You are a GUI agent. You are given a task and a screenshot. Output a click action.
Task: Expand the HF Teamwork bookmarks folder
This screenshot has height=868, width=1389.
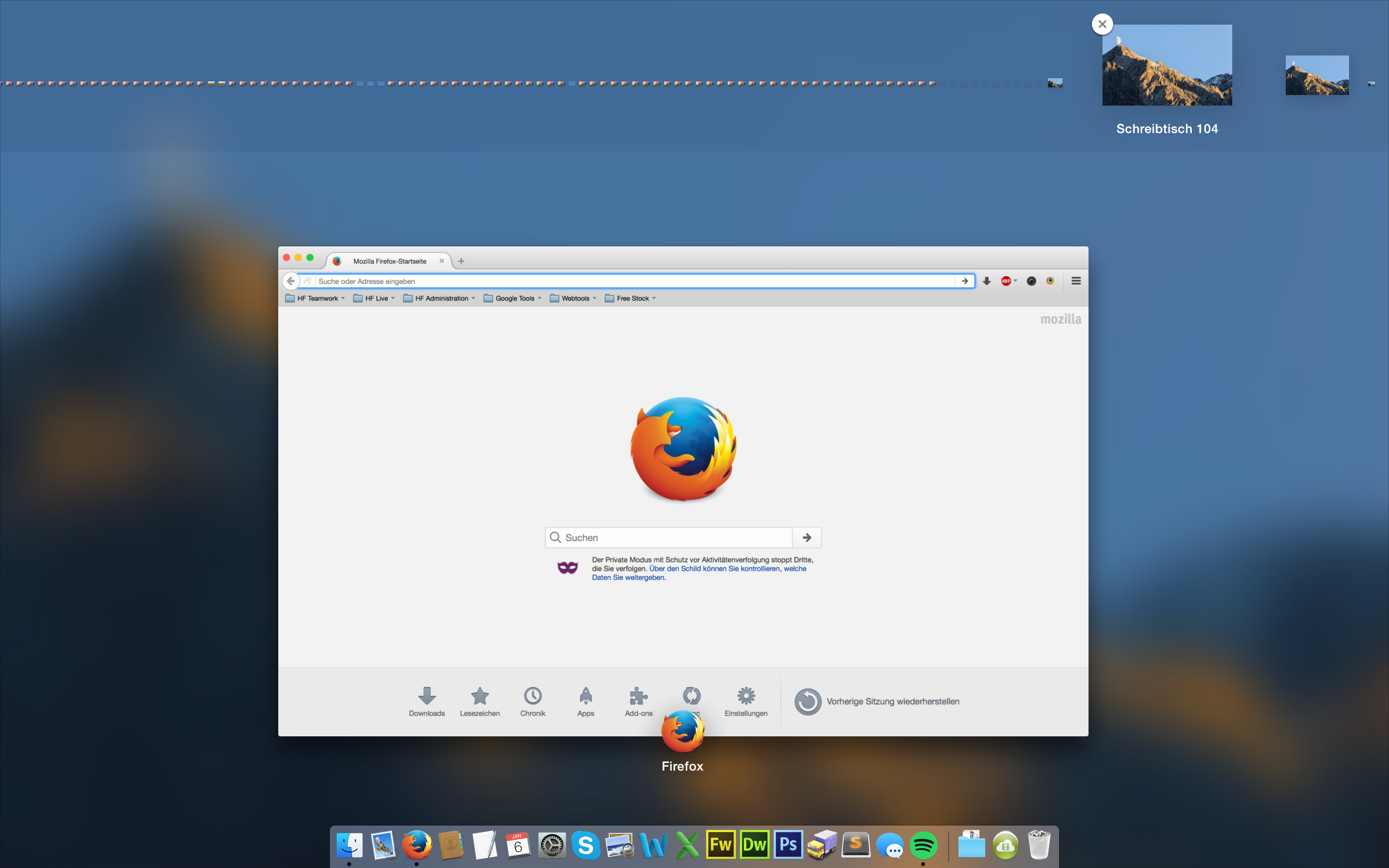315,298
